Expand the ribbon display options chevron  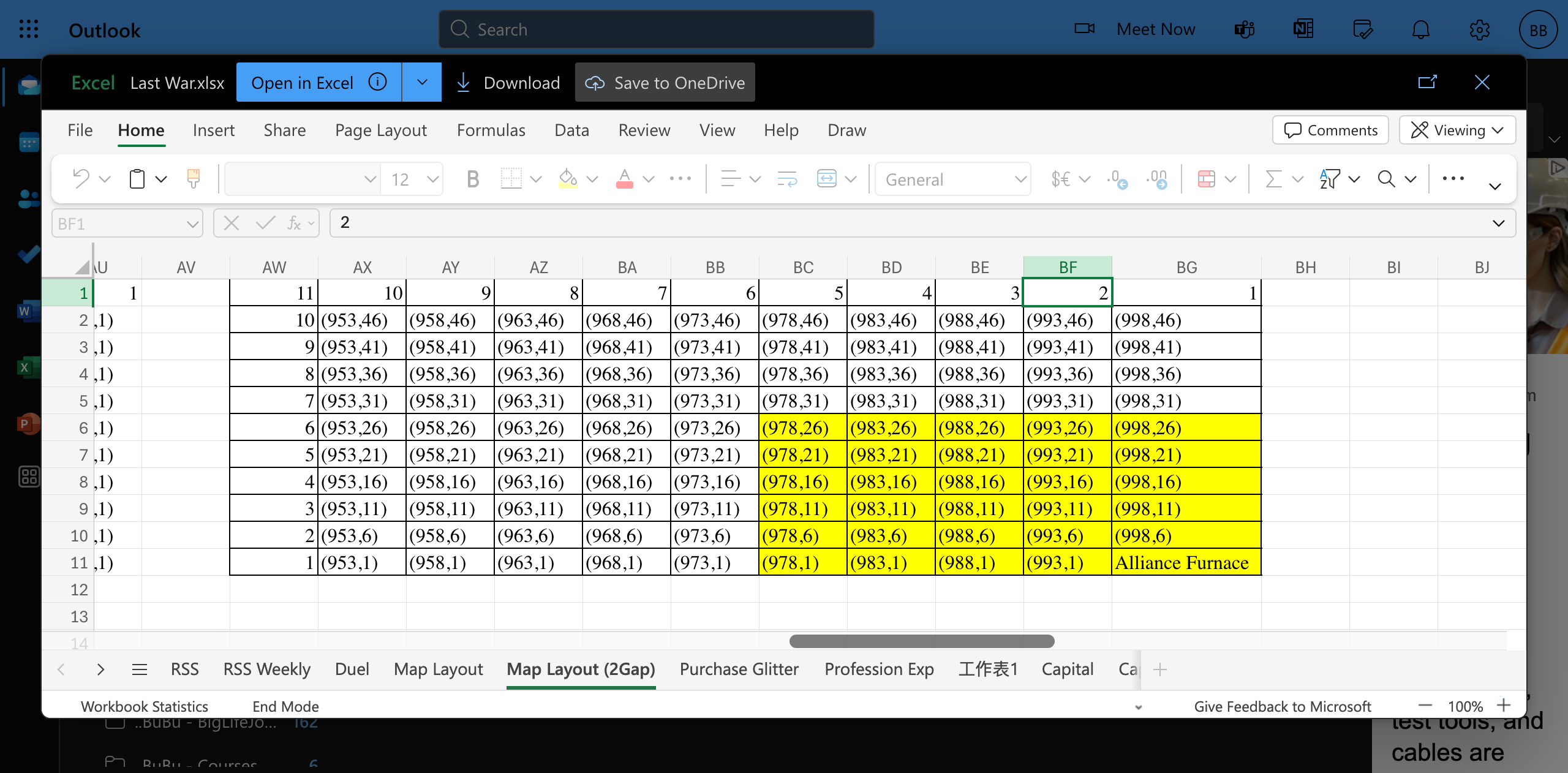click(1495, 186)
